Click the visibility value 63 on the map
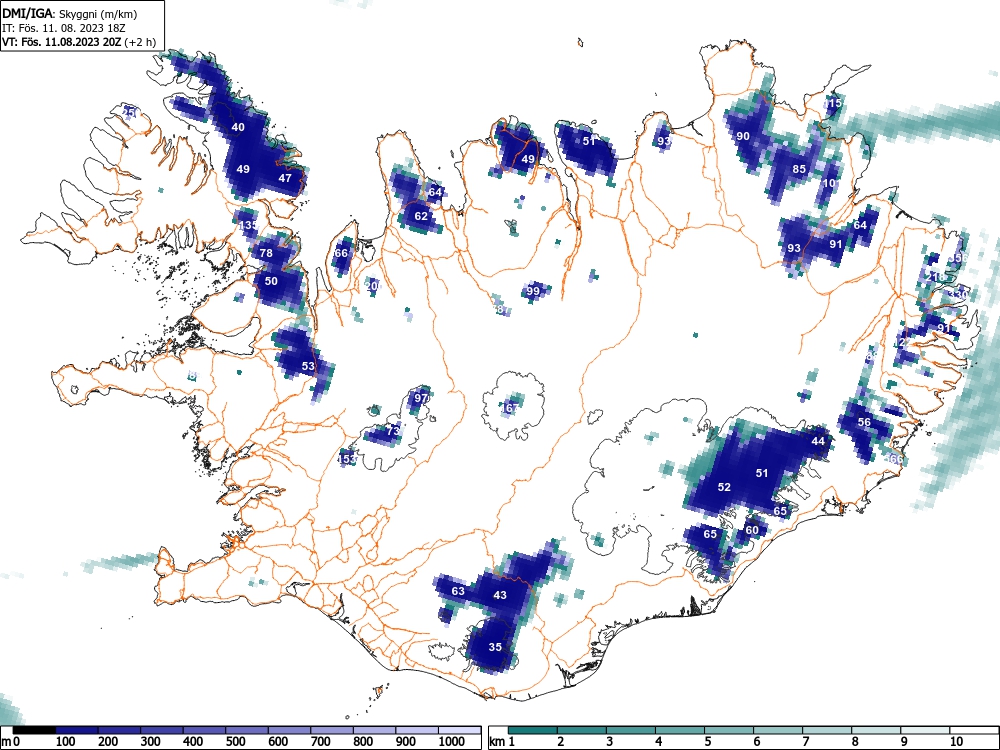The image size is (1000, 750). 458,591
